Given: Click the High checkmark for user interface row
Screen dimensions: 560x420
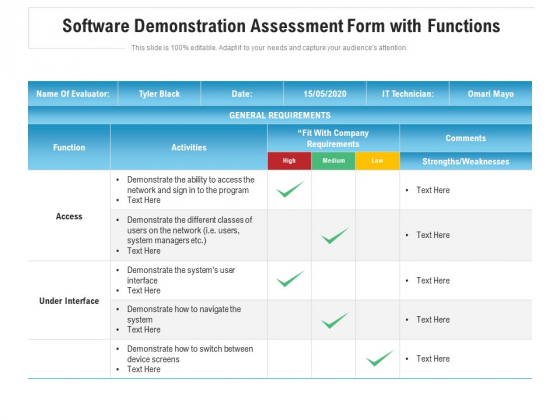Looking at the screenshot, I should coord(290,279).
